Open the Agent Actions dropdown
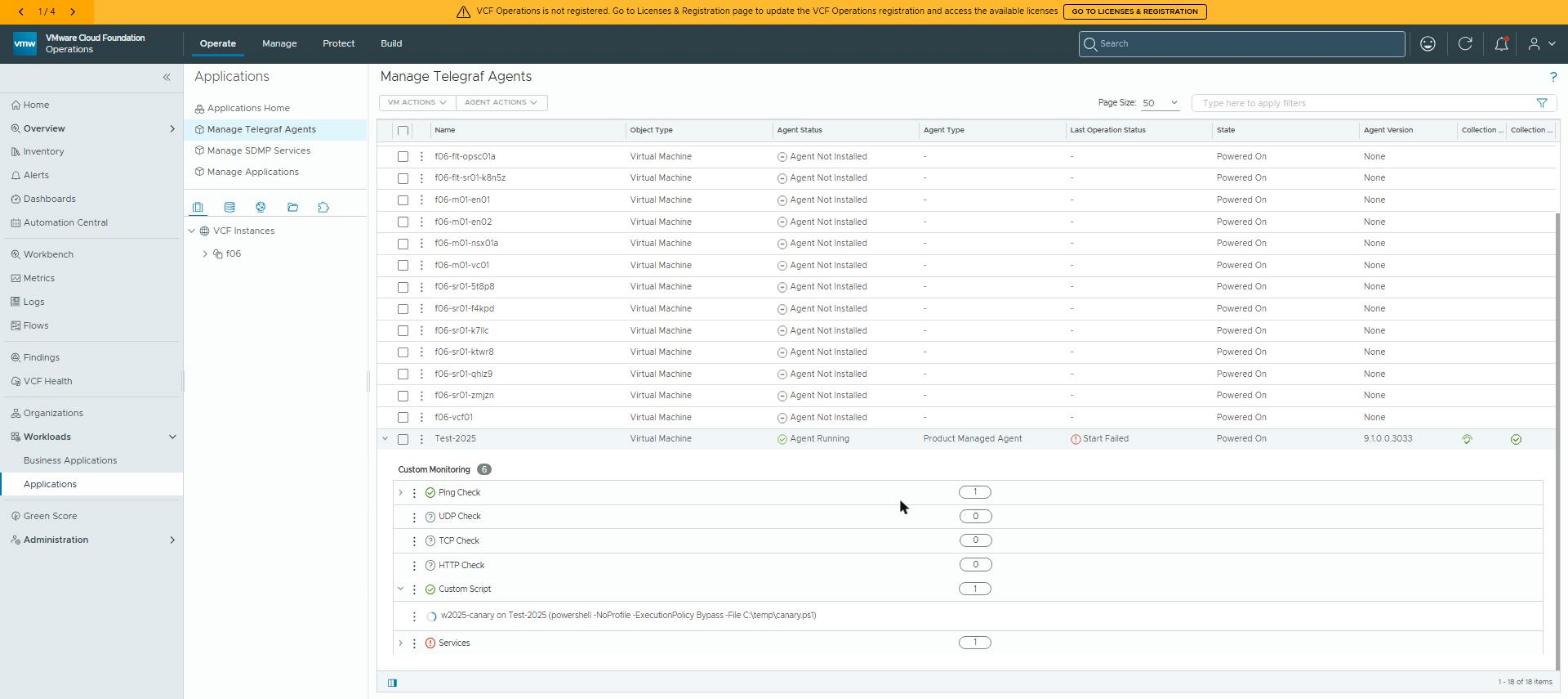This screenshot has height=699, width=1568. coord(501,103)
